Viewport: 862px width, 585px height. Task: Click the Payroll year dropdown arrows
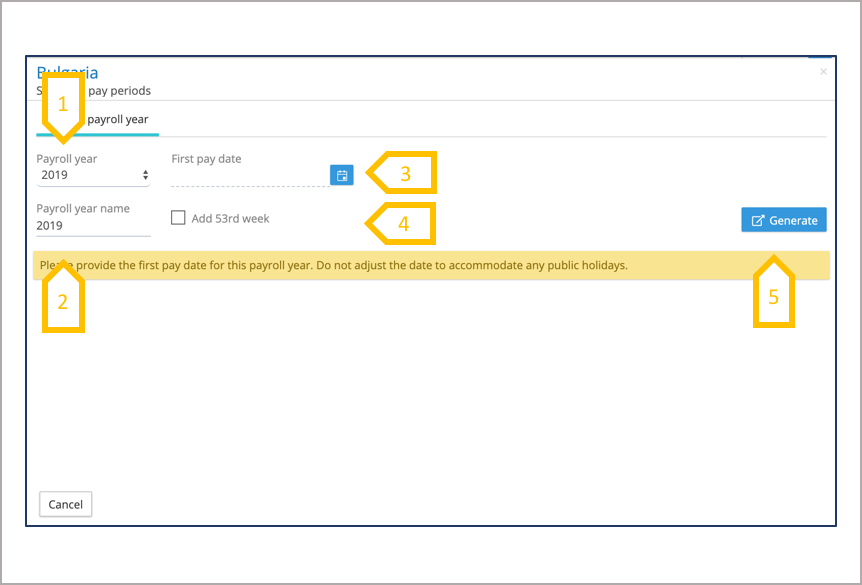tap(146, 175)
